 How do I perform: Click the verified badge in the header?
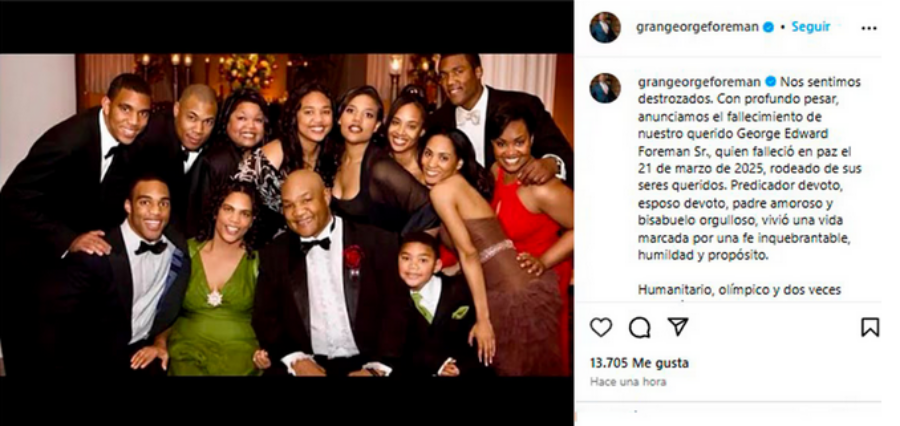click(768, 28)
